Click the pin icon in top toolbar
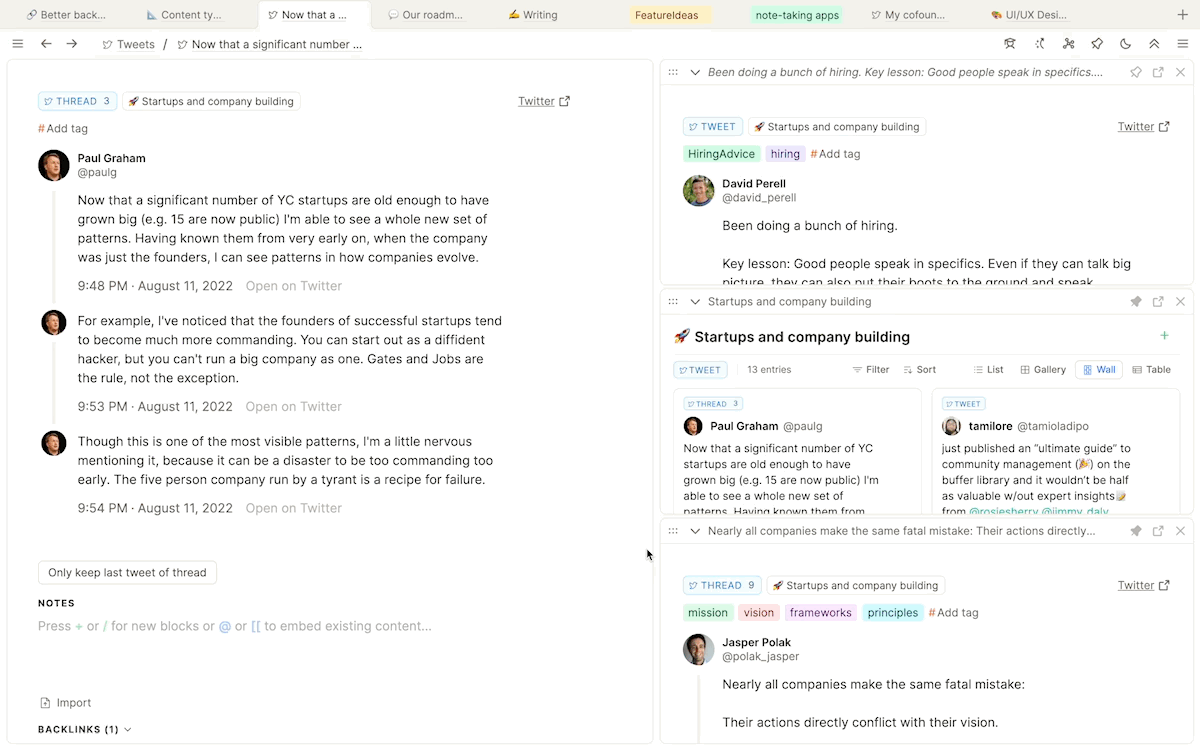 click(1097, 44)
